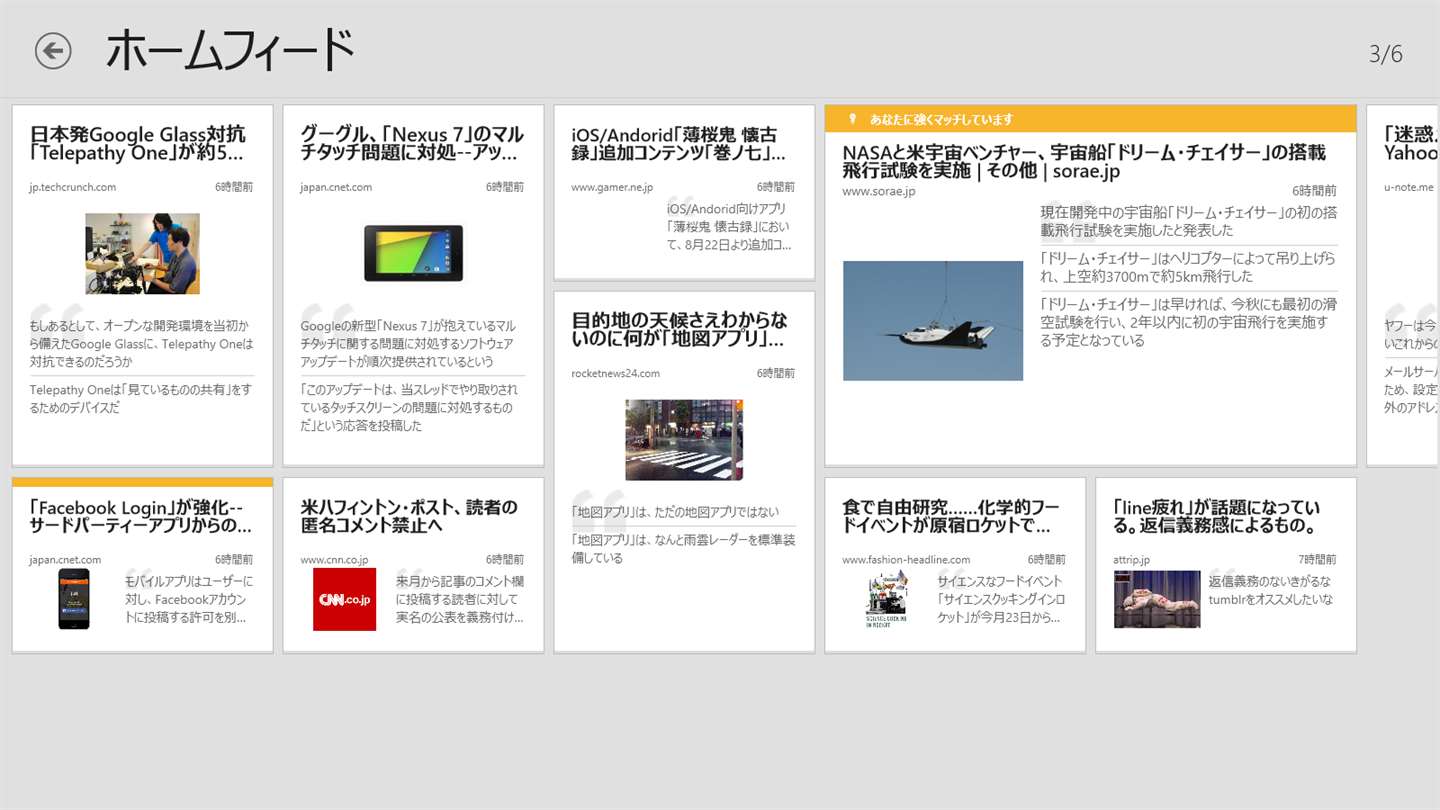This screenshot has height=810, width=1440.
Task: Open the Facebook Login 強化 article headline
Action: (x=140, y=516)
